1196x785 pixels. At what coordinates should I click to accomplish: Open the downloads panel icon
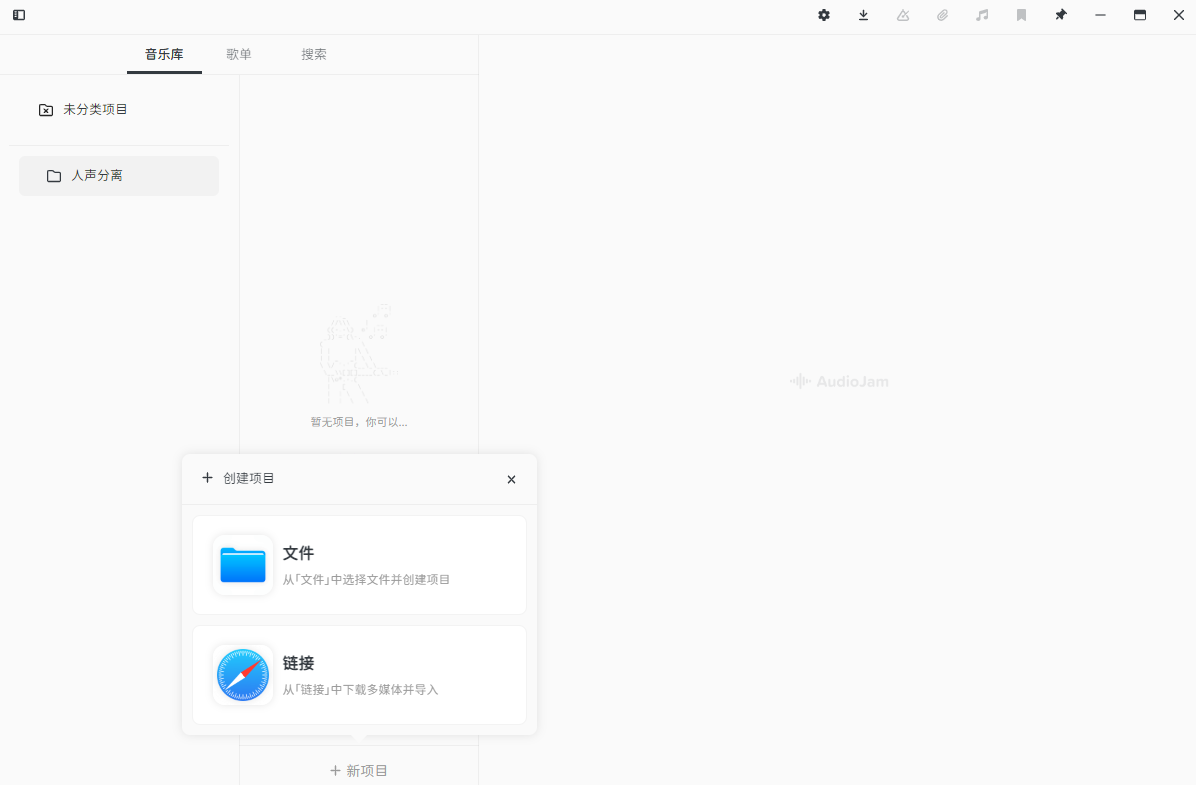863,15
